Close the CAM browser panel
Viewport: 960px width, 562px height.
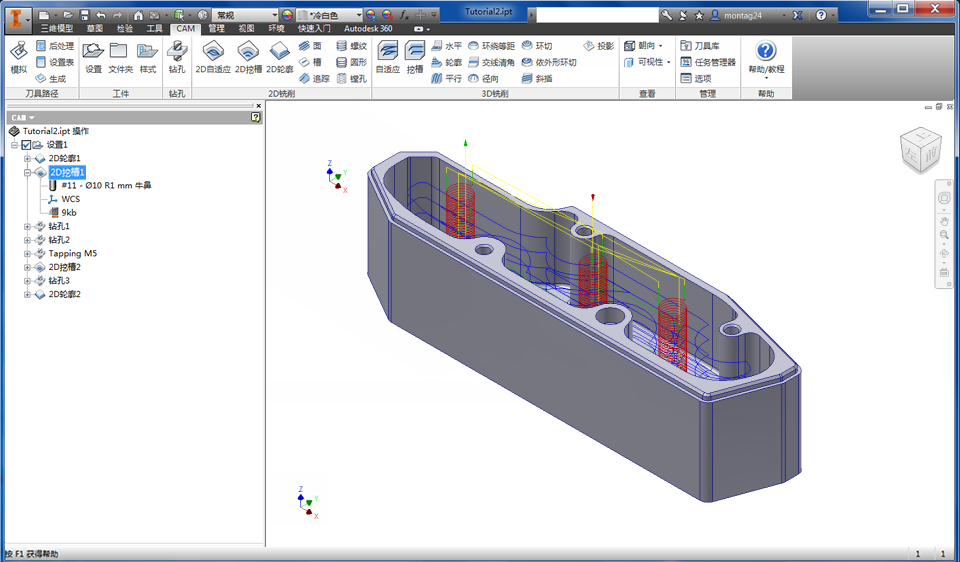pos(258,106)
